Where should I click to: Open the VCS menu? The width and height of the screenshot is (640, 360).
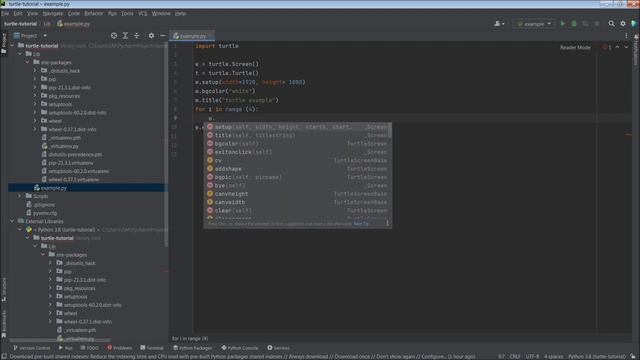[x=142, y=13]
